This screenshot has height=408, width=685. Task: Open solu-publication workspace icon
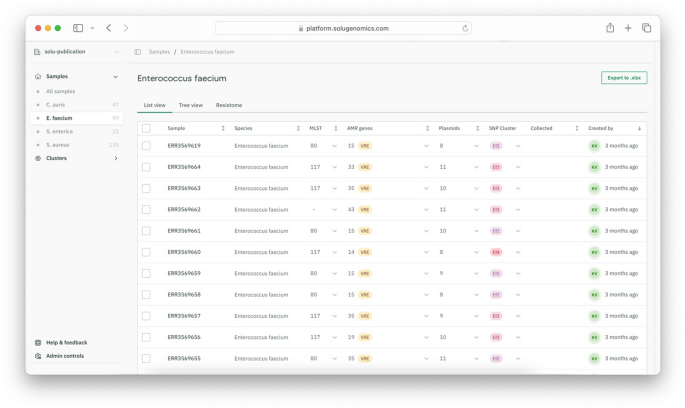pos(37,52)
